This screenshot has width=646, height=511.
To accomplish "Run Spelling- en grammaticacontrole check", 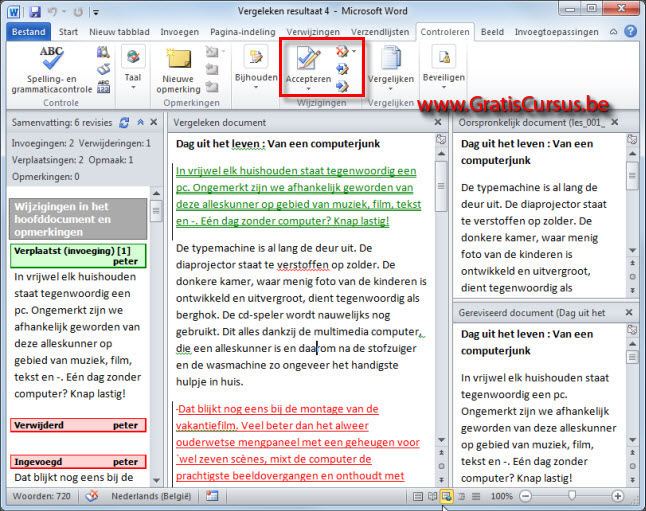I will [x=51, y=69].
